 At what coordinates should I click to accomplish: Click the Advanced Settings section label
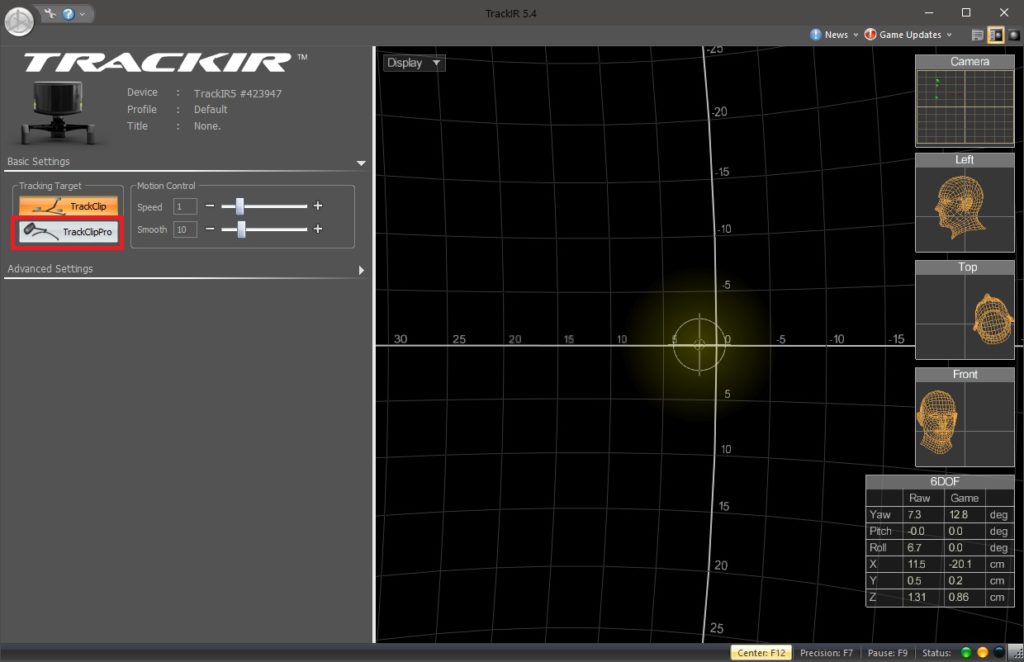50,268
